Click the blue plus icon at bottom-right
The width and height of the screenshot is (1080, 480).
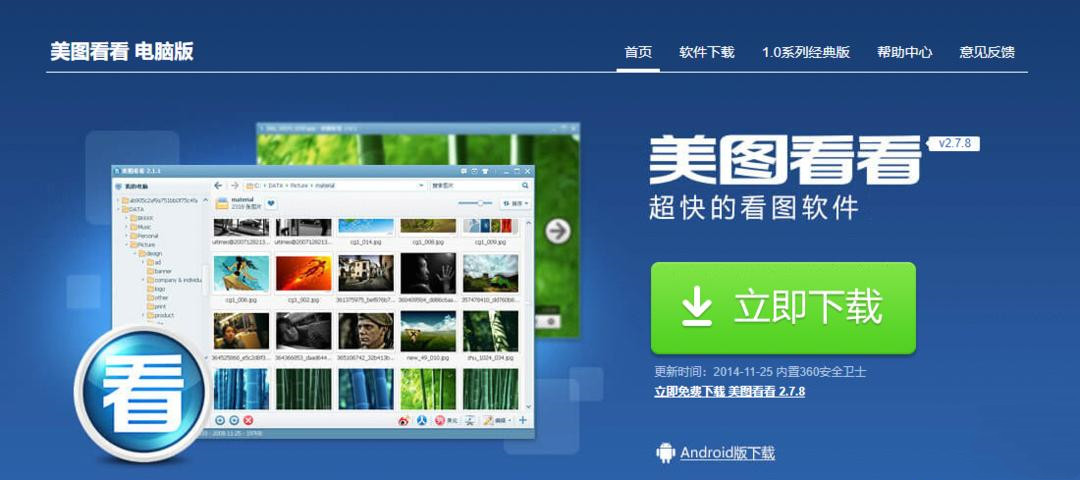(523, 420)
